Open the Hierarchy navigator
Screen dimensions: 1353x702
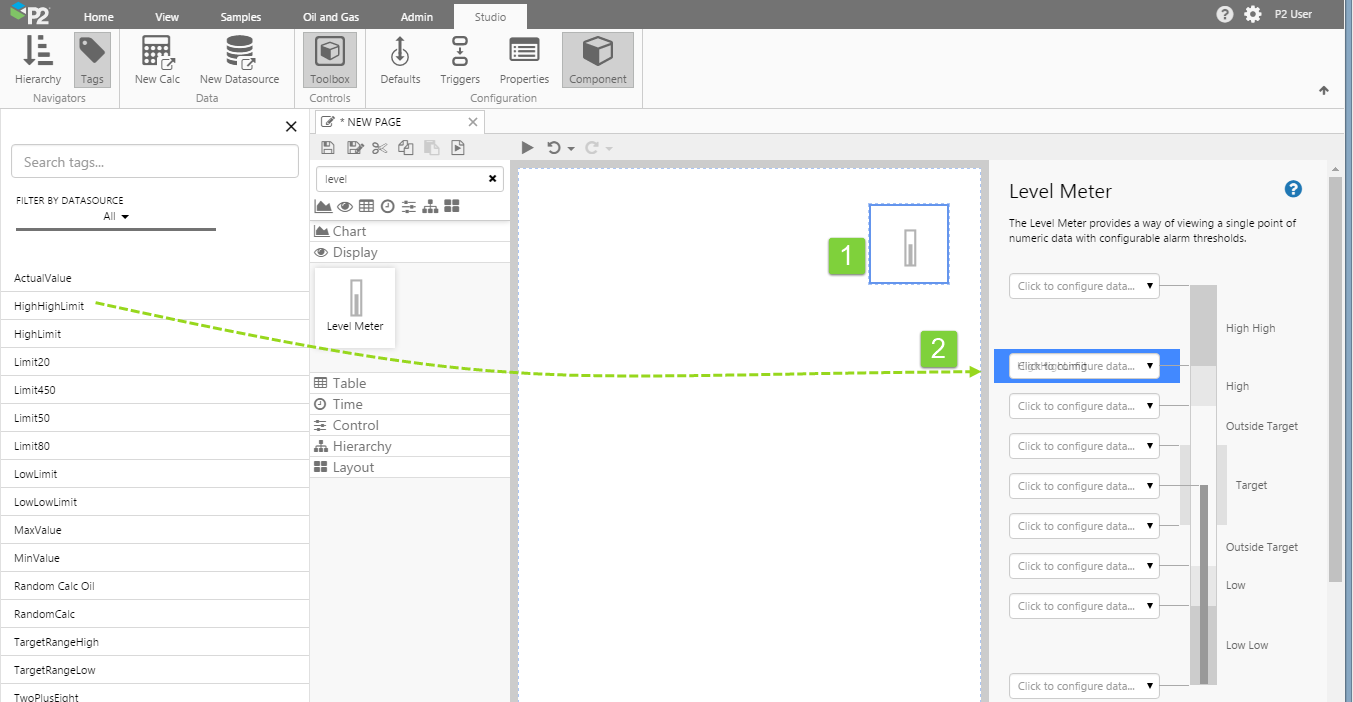(38, 60)
